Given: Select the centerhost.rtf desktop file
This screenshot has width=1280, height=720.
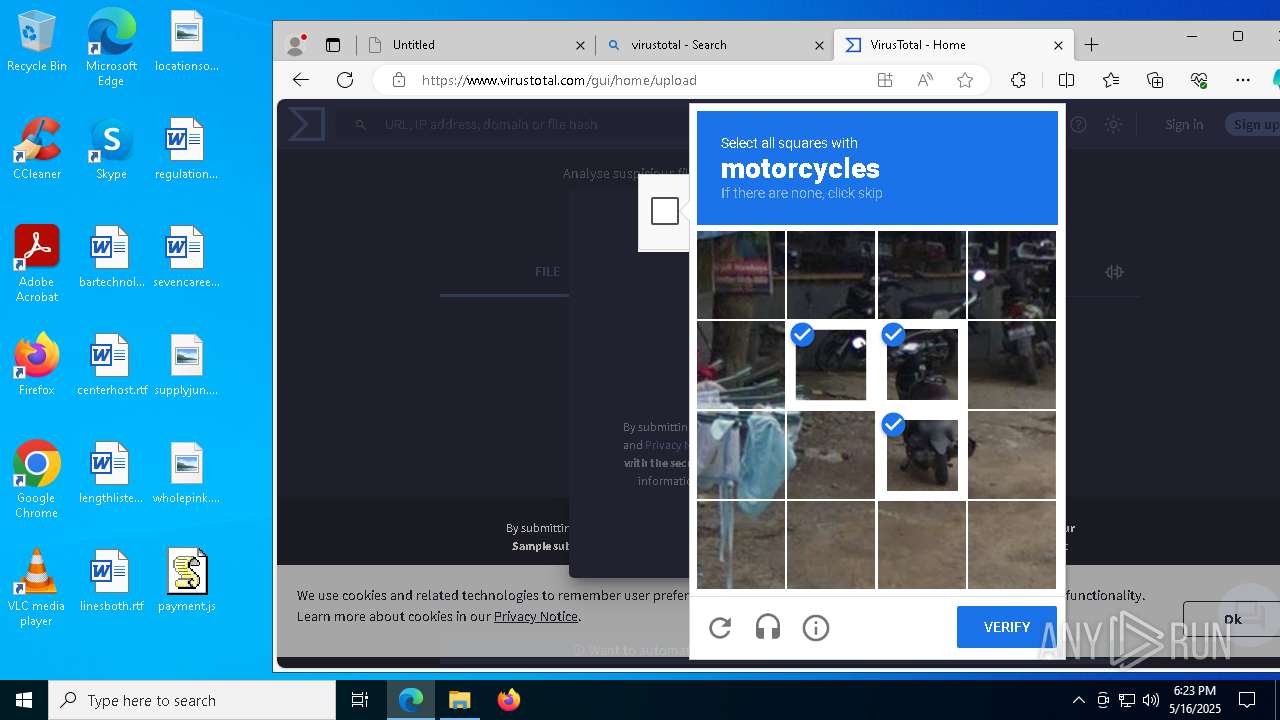Looking at the screenshot, I should click(x=111, y=365).
